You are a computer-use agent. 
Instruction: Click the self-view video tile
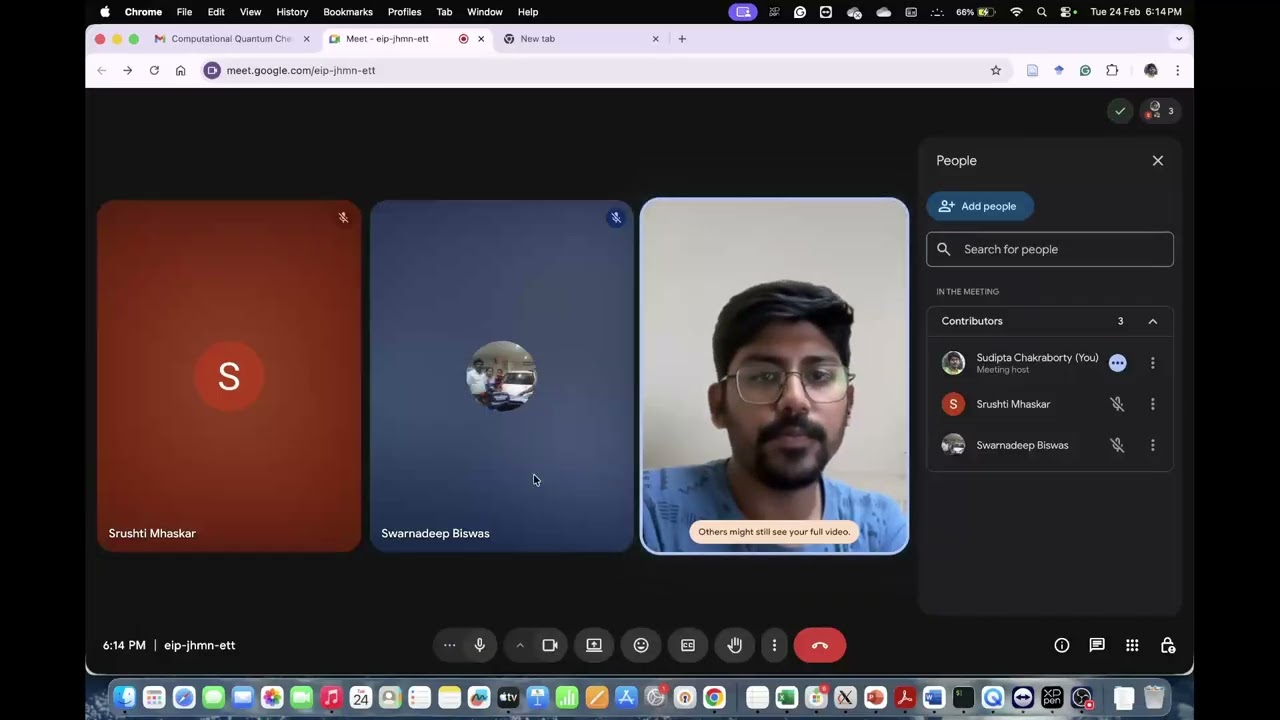[775, 376]
